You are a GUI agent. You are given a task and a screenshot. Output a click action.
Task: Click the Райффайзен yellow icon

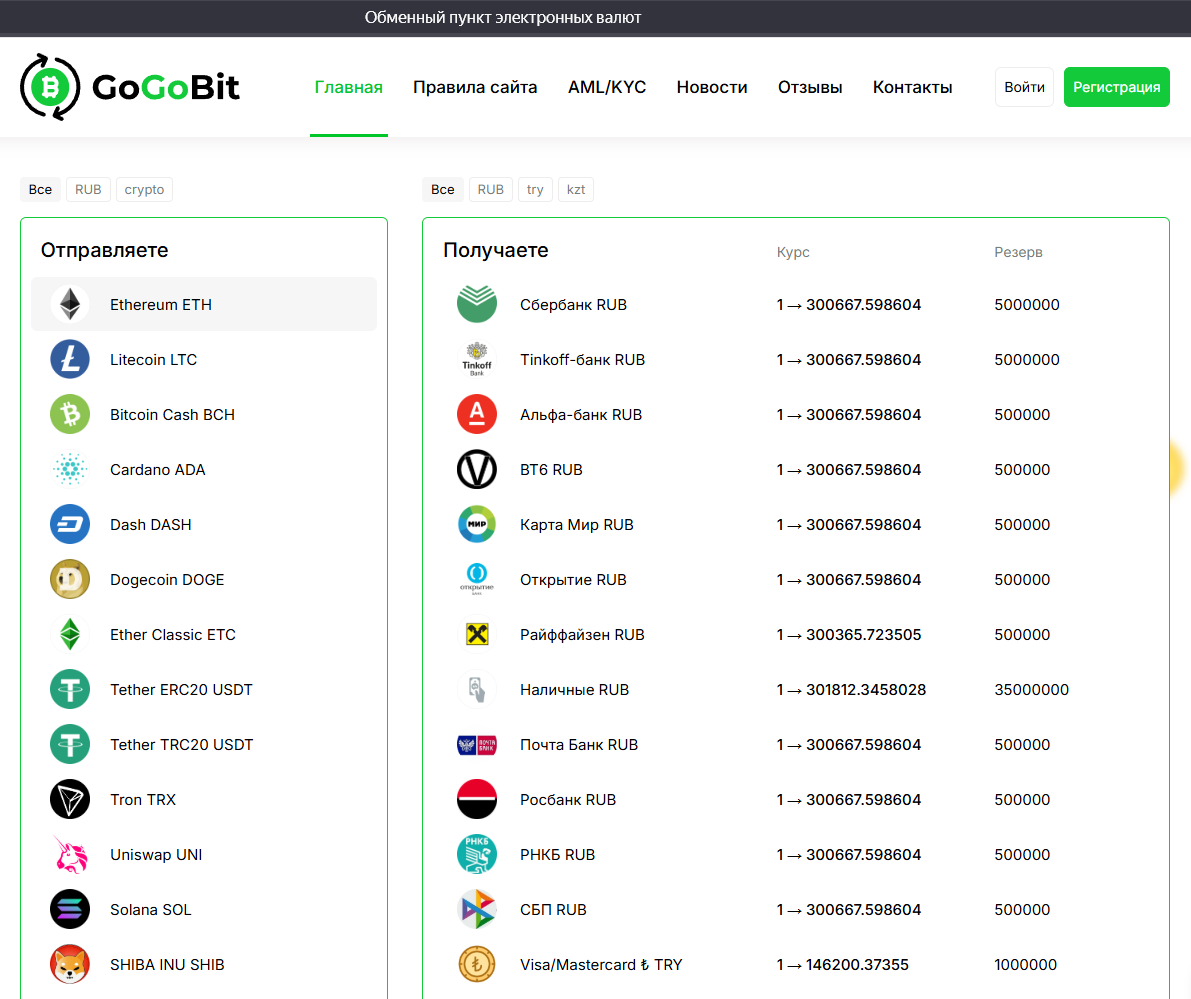pyautogui.click(x=477, y=634)
